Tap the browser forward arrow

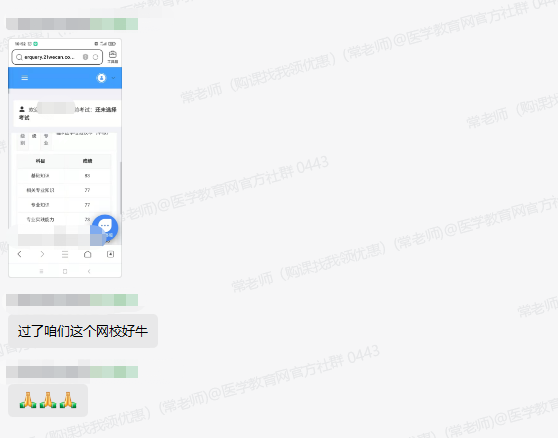[x=42, y=254]
